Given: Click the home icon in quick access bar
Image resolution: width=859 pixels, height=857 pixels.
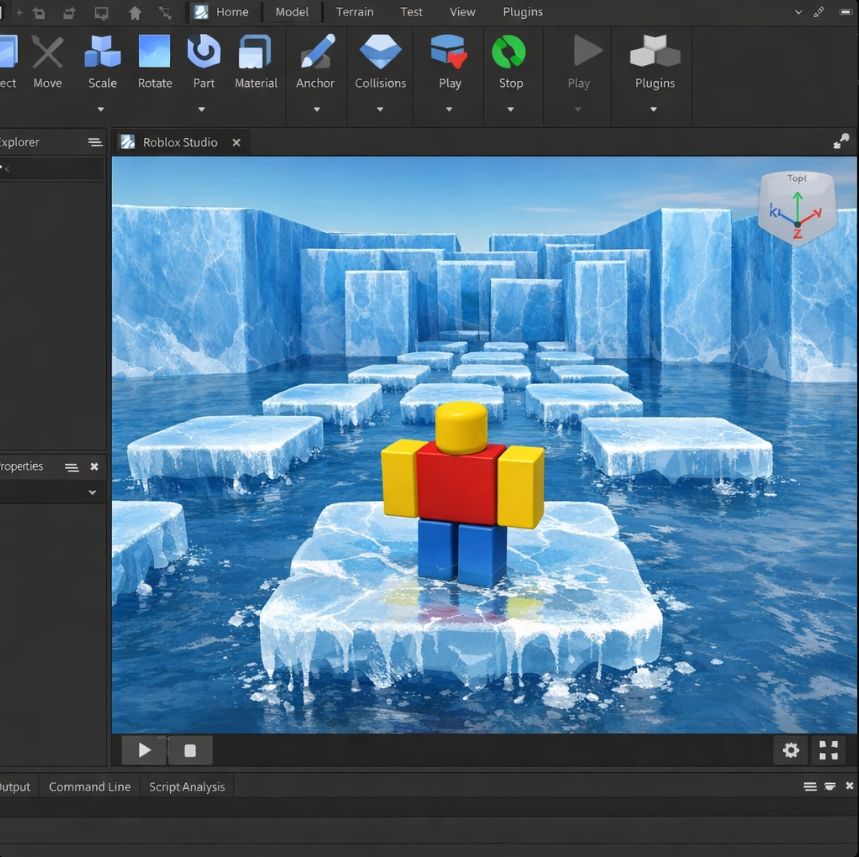Looking at the screenshot, I should 135,13.
